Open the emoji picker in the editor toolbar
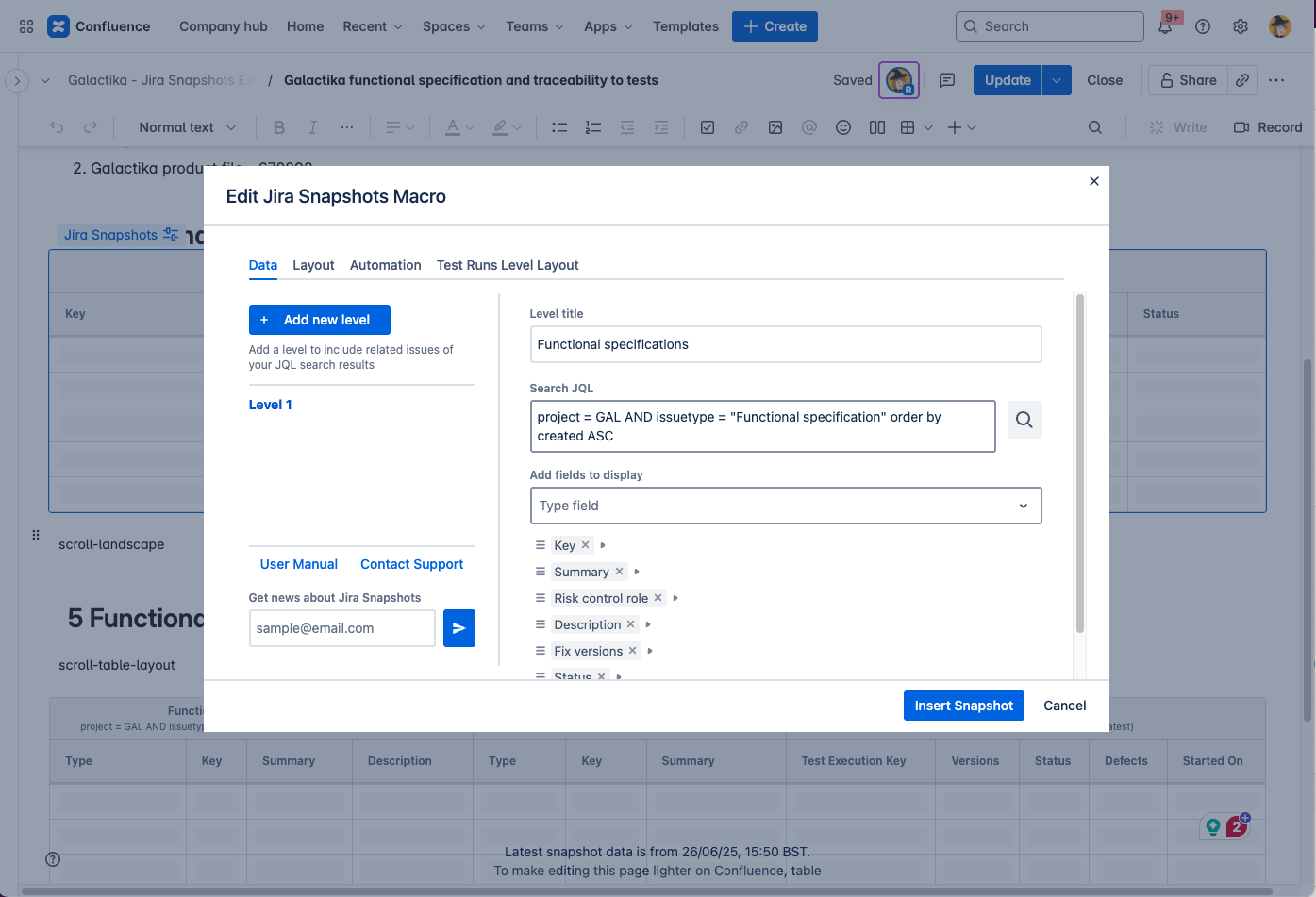The width and height of the screenshot is (1316, 897). [x=842, y=126]
